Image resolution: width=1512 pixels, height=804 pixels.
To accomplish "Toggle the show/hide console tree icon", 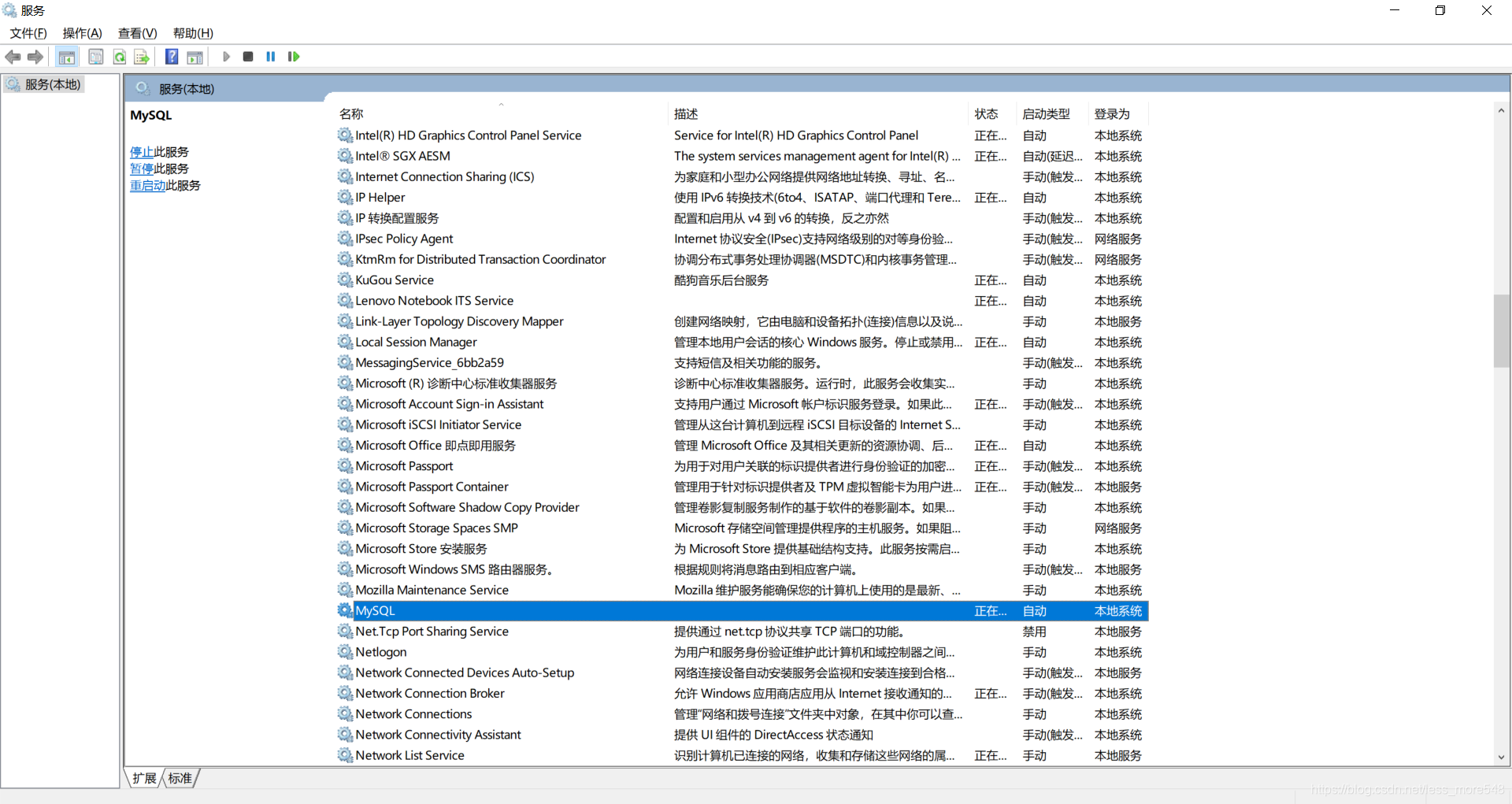I will coord(67,57).
